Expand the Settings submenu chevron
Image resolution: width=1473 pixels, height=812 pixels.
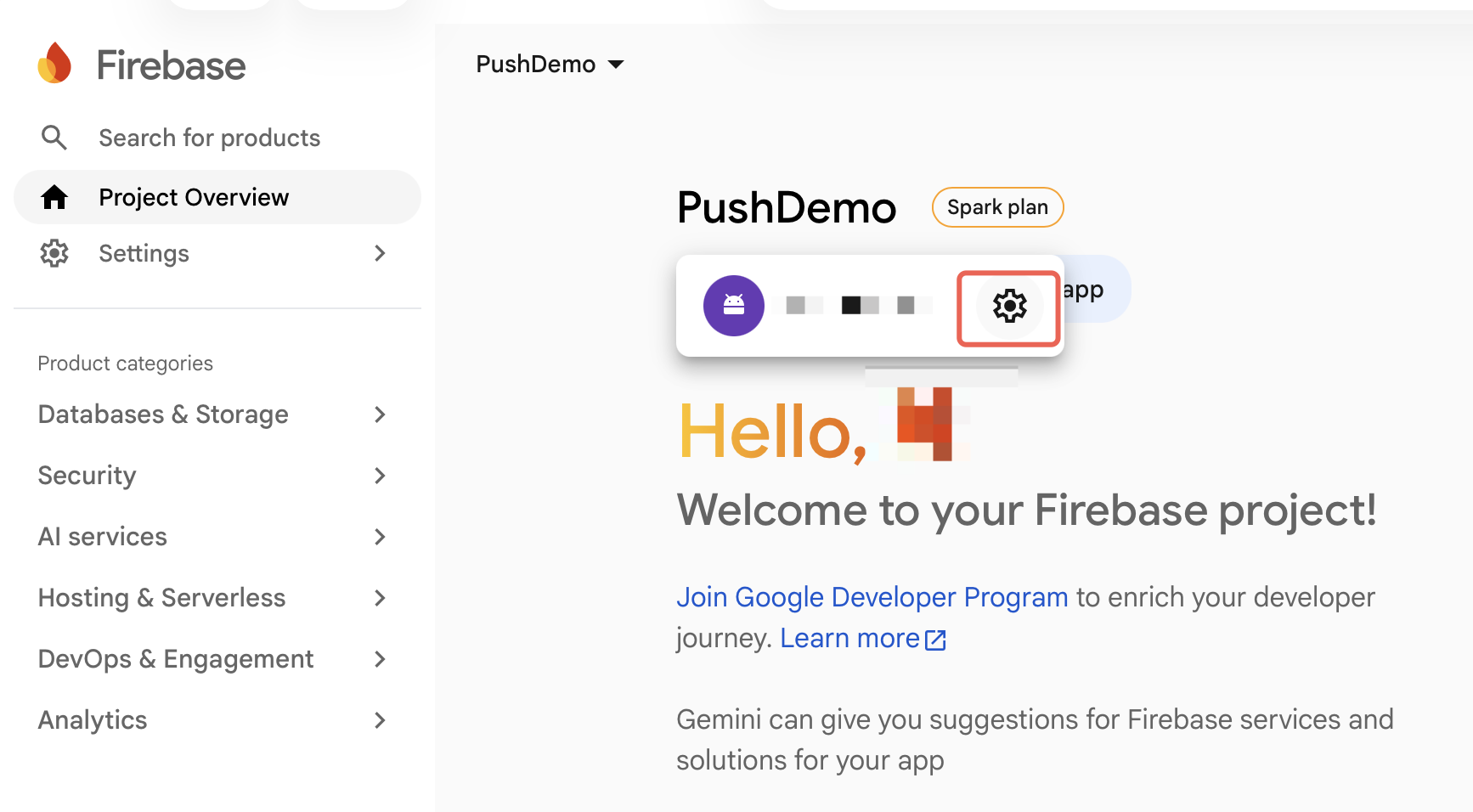pyautogui.click(x=380, y=253)
